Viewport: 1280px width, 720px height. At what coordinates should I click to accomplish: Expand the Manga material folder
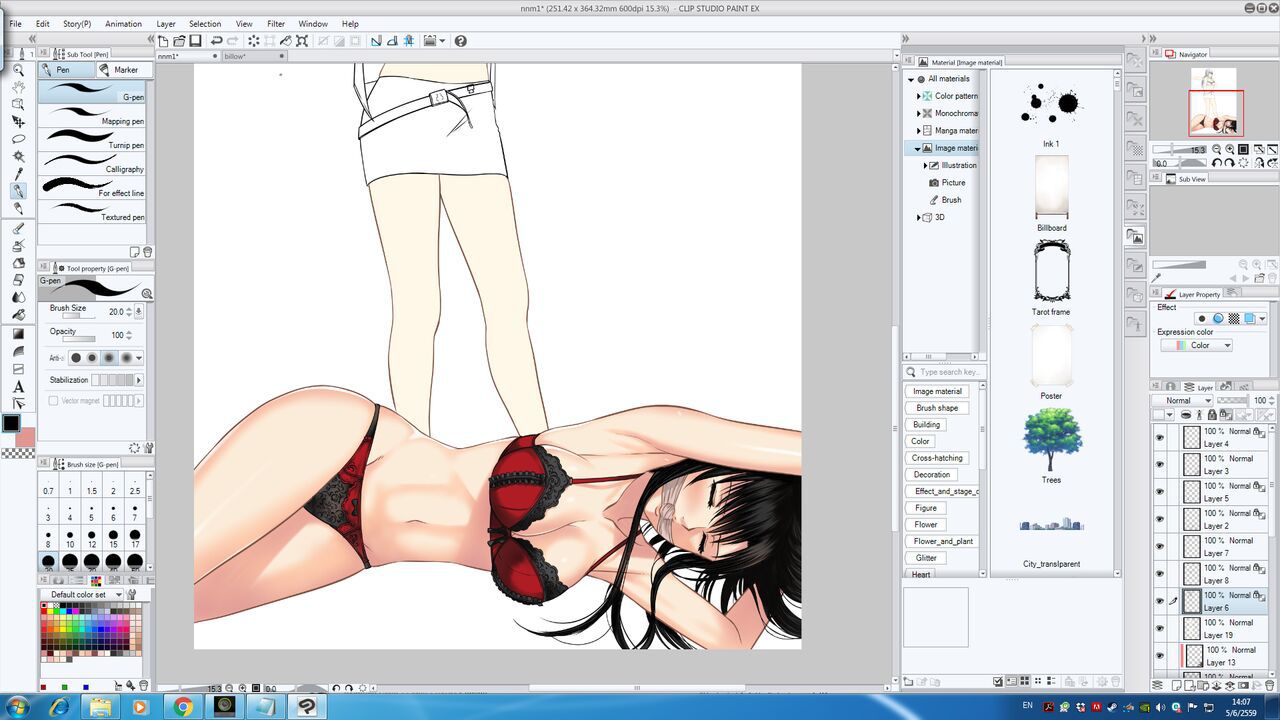918,130
